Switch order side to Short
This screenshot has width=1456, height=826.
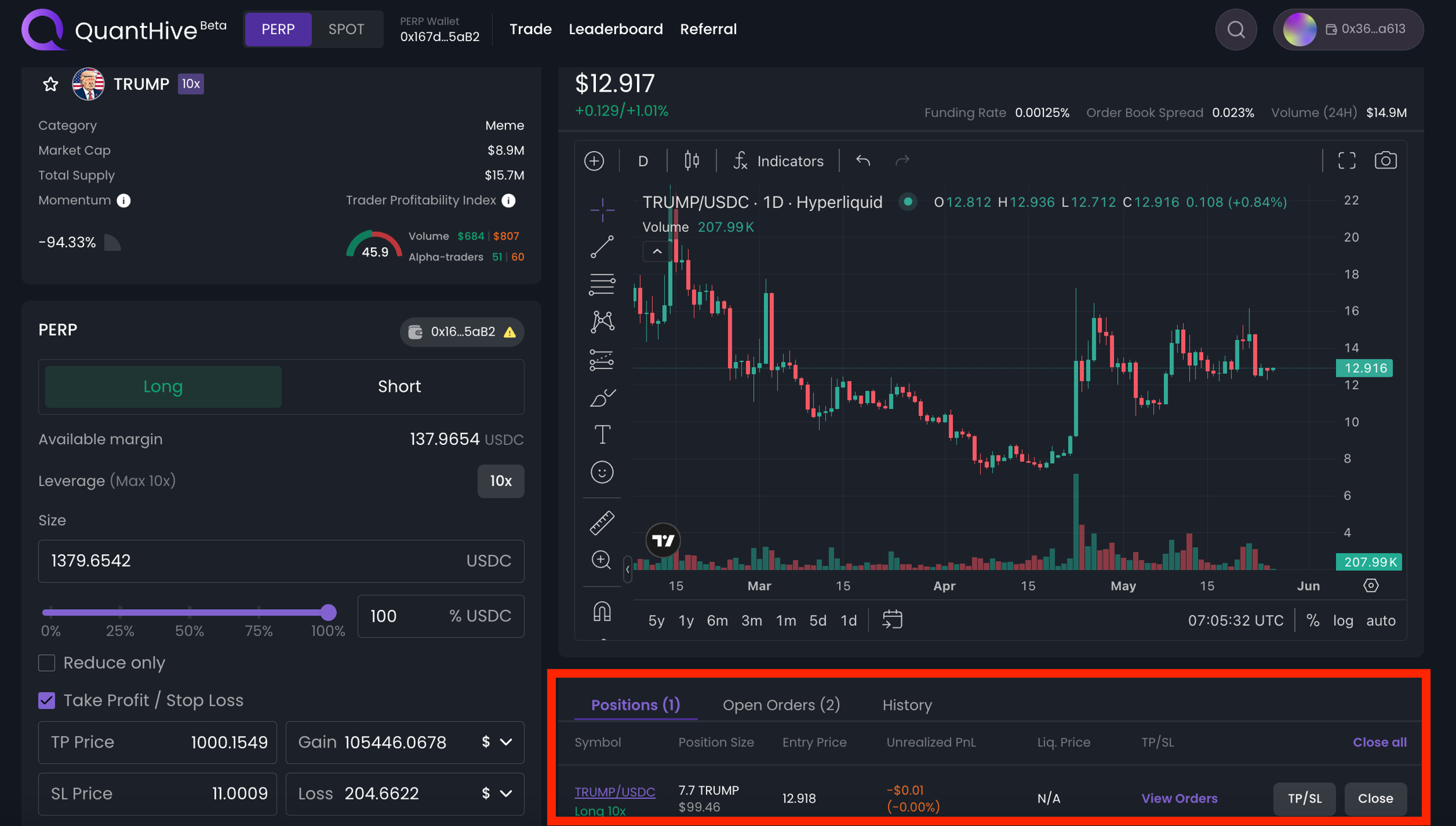[x=399, y=386]
